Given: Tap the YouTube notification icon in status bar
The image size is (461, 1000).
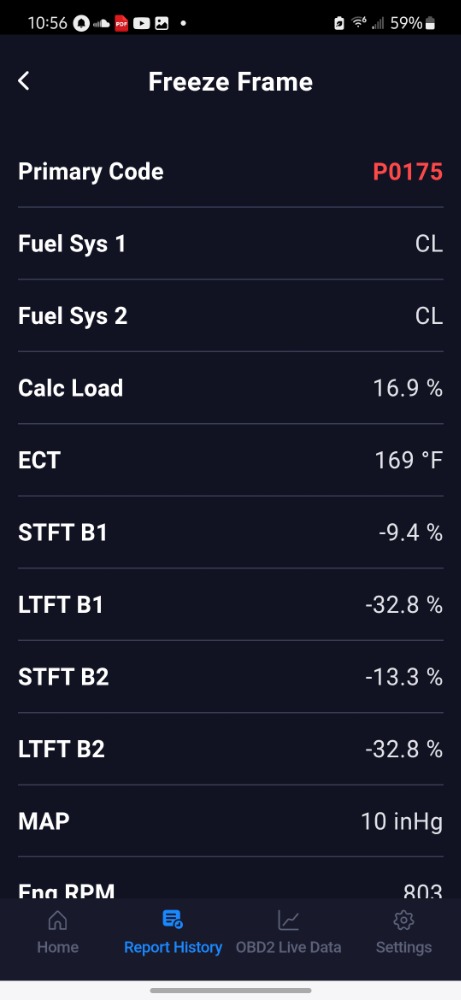Looking at the screenshot, I should coord(142,24).
